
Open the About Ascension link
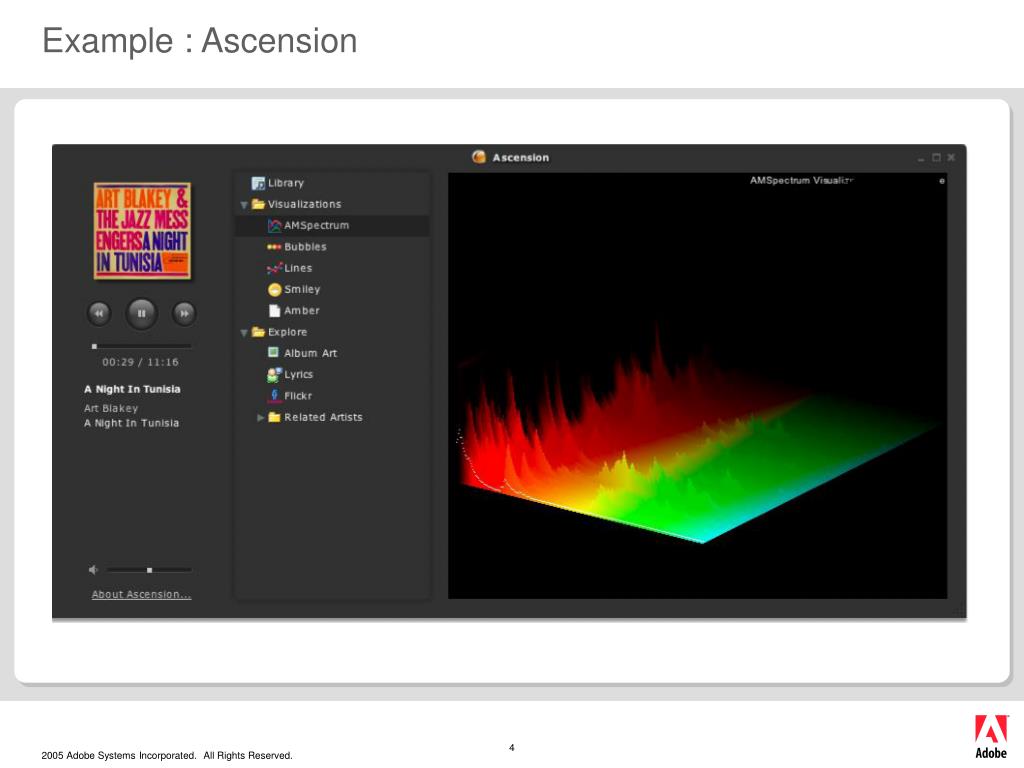pyautogui.click(x=141, y=594)
